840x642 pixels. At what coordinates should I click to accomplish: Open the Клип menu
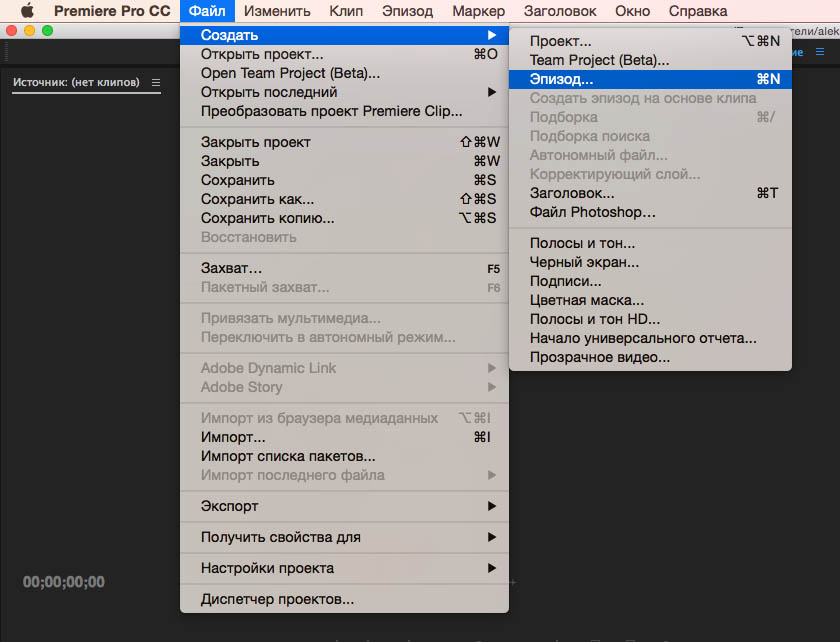[346, 11]
